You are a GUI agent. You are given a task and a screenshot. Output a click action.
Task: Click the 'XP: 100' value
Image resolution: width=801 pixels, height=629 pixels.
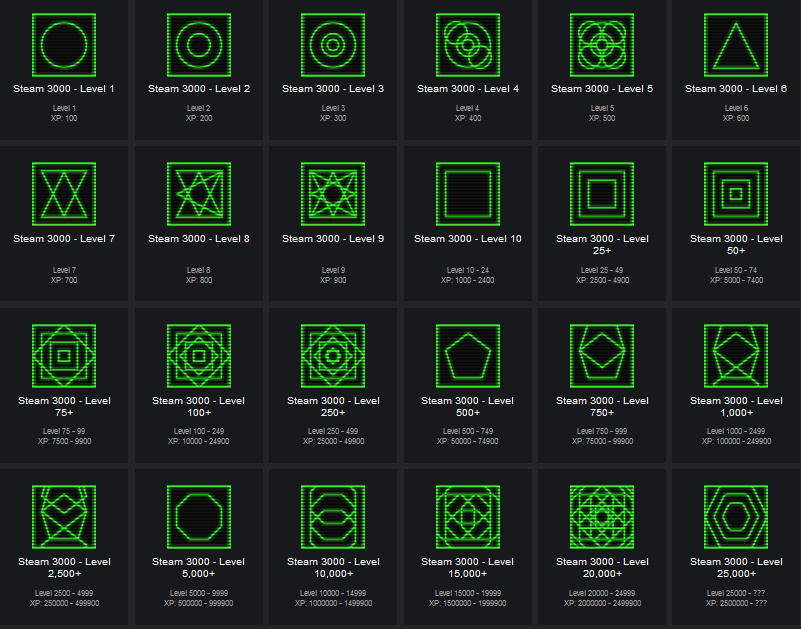64,118
